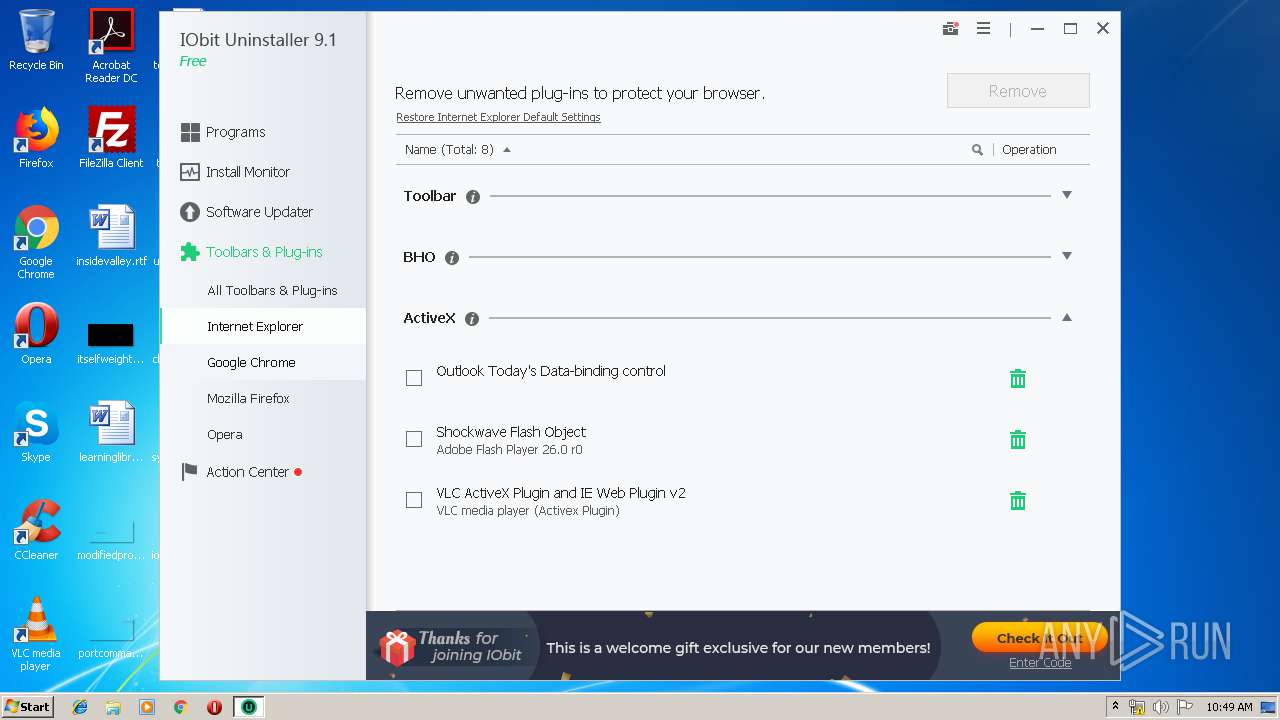Open the hamburger options menu
This screenshot has width=1280, height=720.
click(x=984, y=29)
